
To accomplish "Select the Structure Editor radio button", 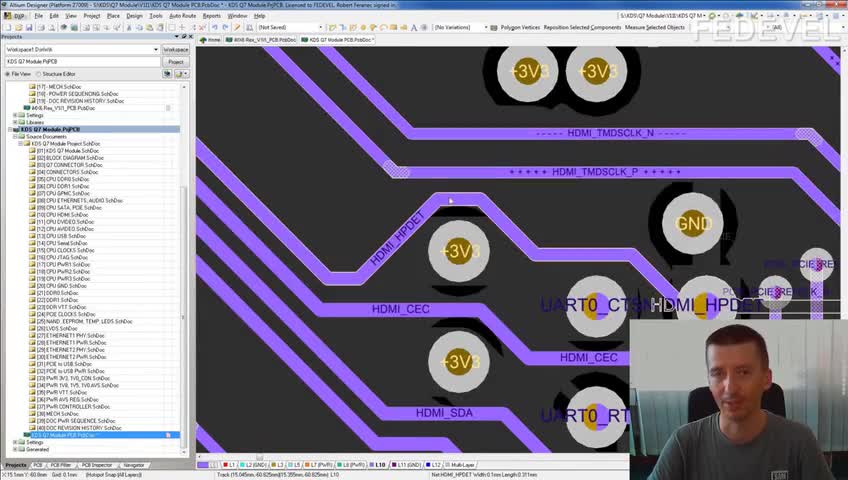I will (x=38, y=74).
